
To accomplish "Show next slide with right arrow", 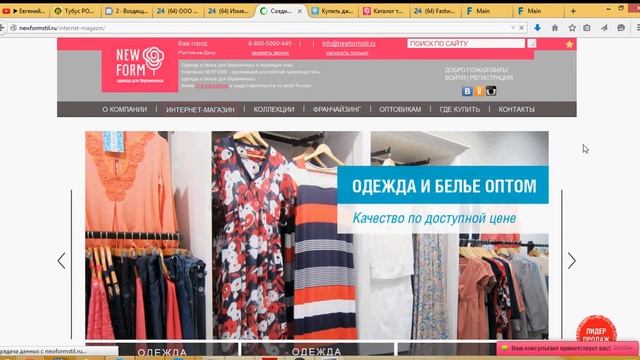I will (x=571, y=260).
